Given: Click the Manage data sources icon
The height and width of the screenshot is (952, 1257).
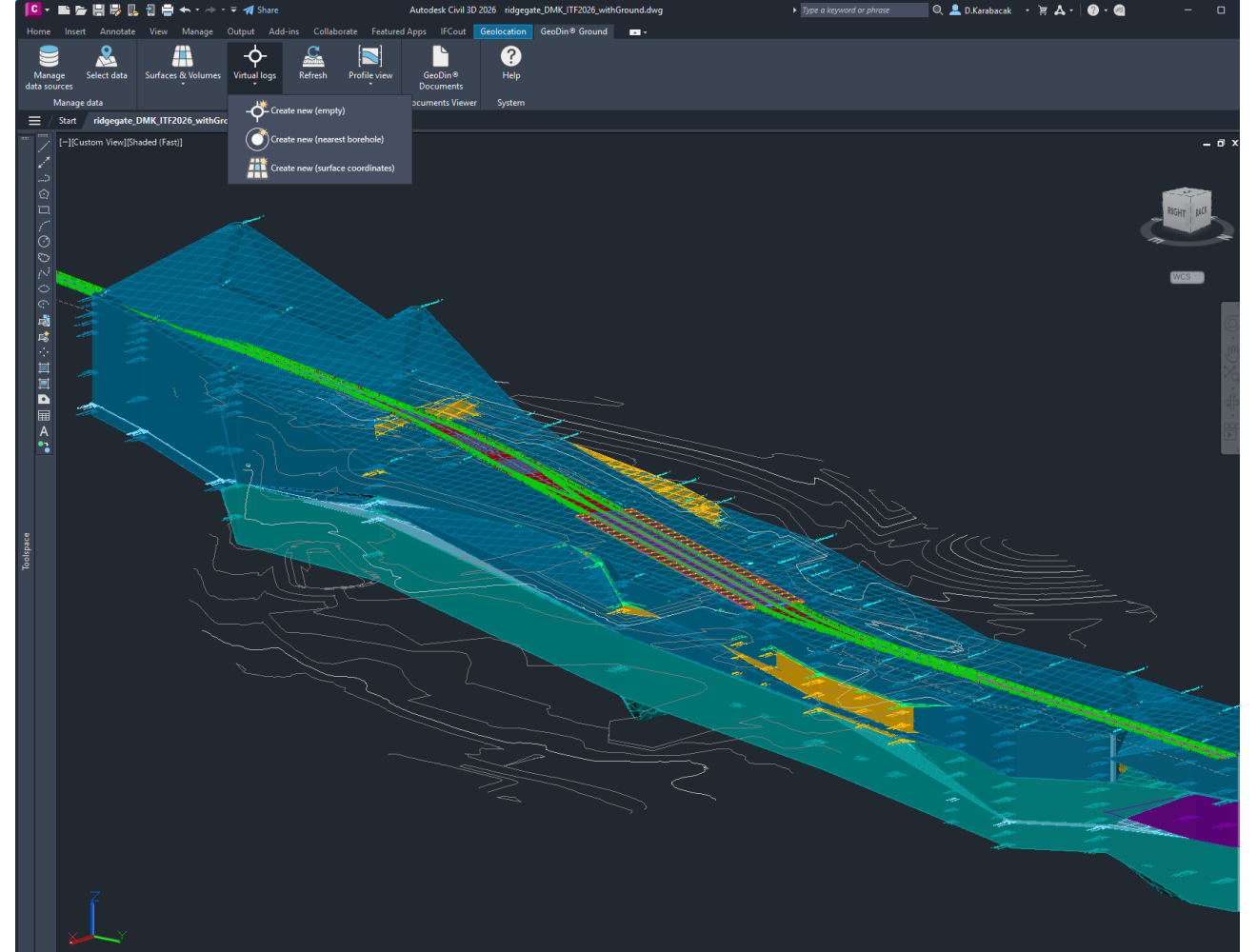Looking at the screenshot, I should click(49, 57).
